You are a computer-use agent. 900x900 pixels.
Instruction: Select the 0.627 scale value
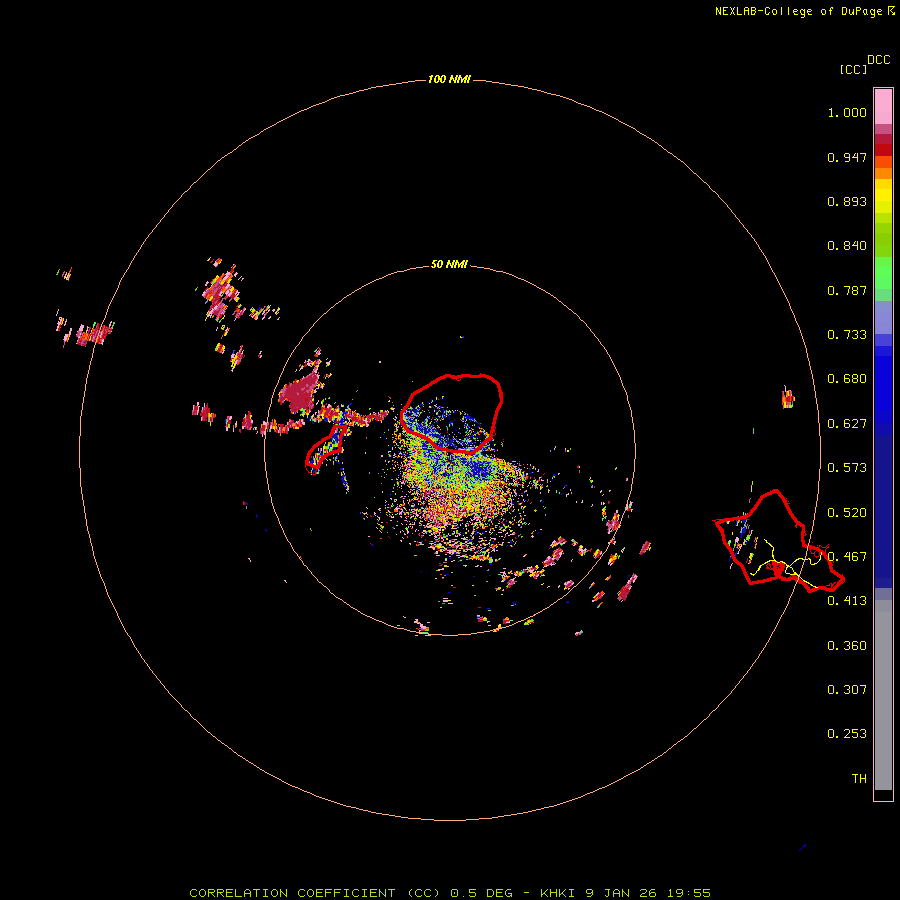847,424
